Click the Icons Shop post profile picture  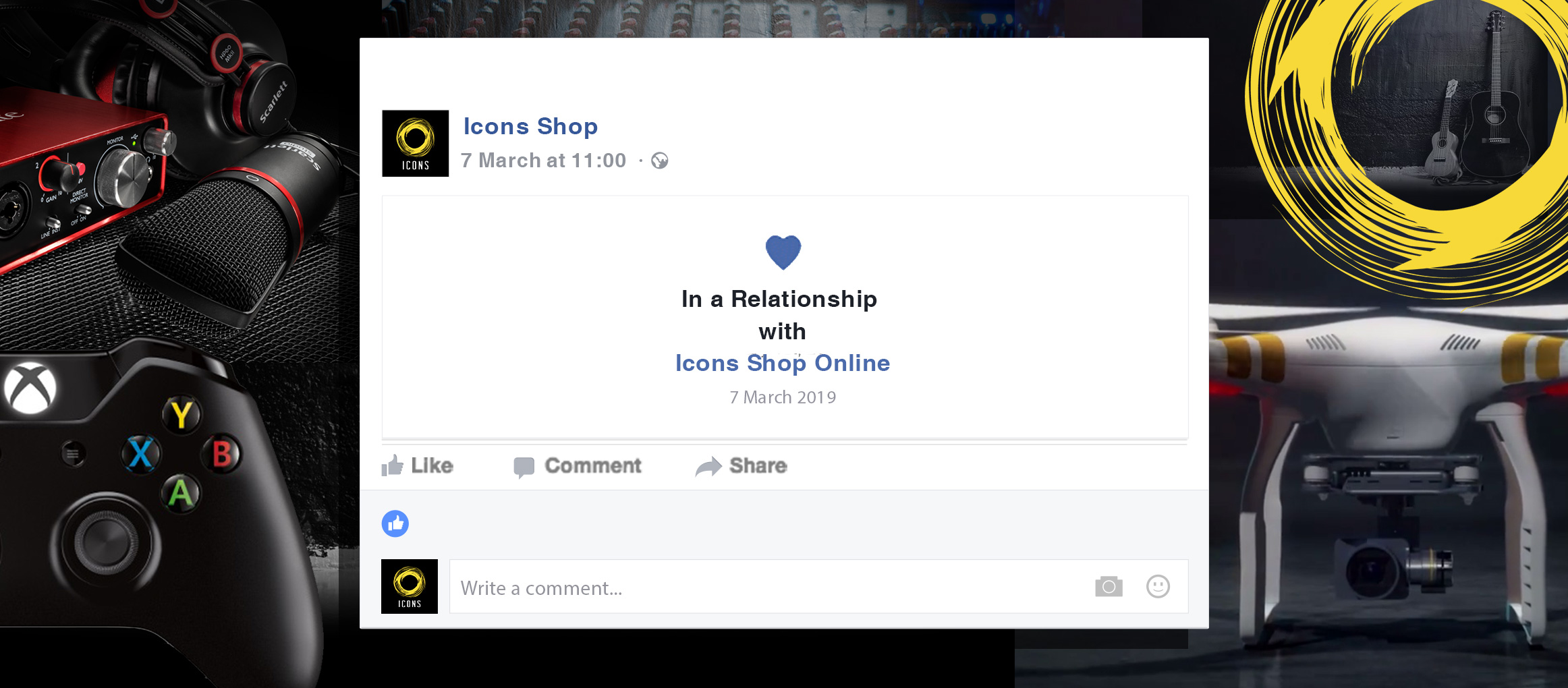click(x=415, y=144)
